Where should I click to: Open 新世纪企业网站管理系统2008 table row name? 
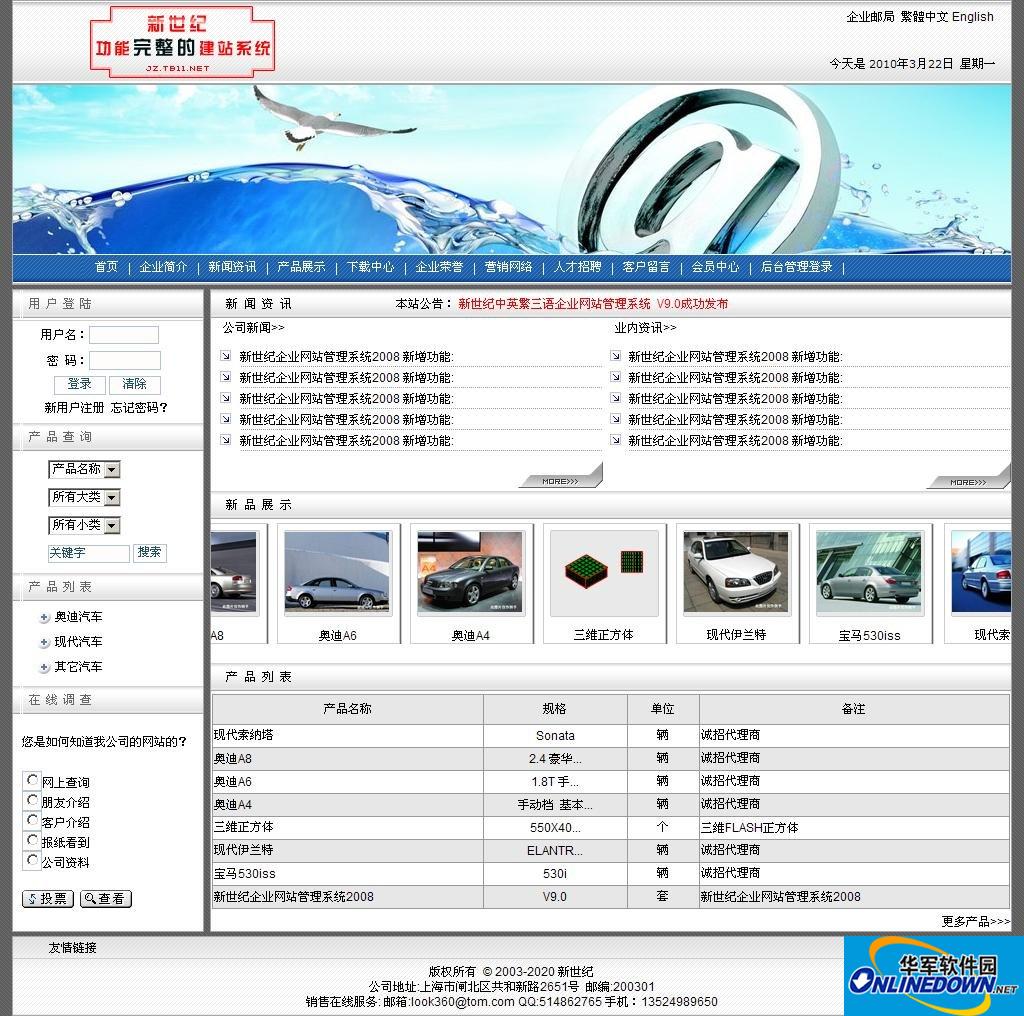(x=293, y=897)
